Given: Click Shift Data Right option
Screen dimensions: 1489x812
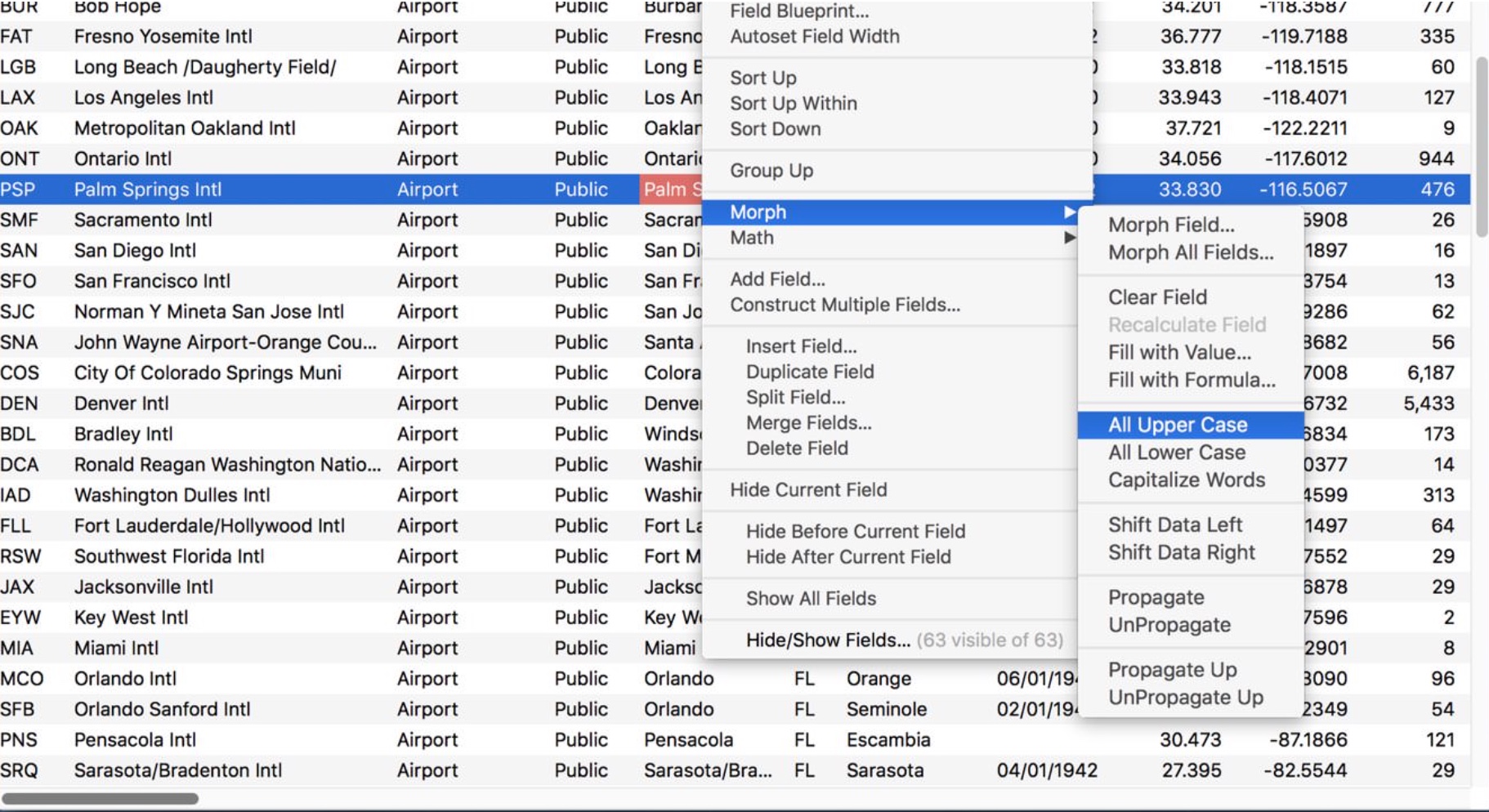Looking at the screenshot, I should pyautogui.click(x=1181, y=553).
